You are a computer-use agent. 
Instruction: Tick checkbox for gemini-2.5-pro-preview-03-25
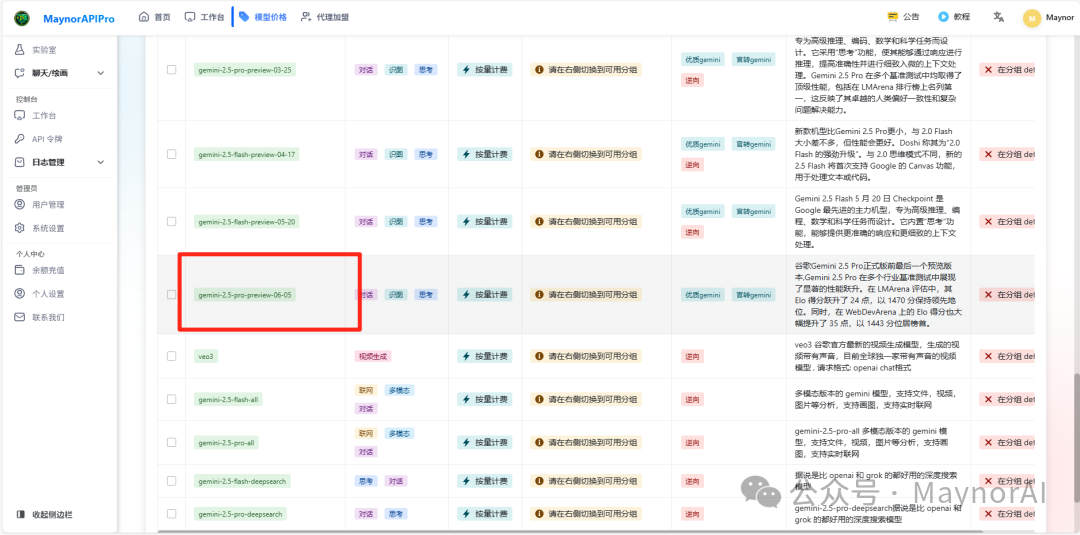click(172, 70)
